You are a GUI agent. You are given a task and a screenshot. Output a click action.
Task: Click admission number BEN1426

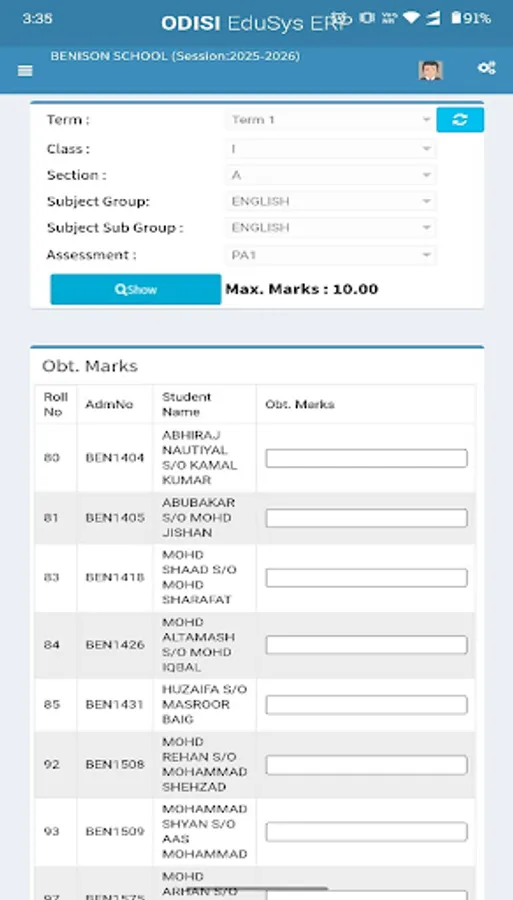(115, 645)
